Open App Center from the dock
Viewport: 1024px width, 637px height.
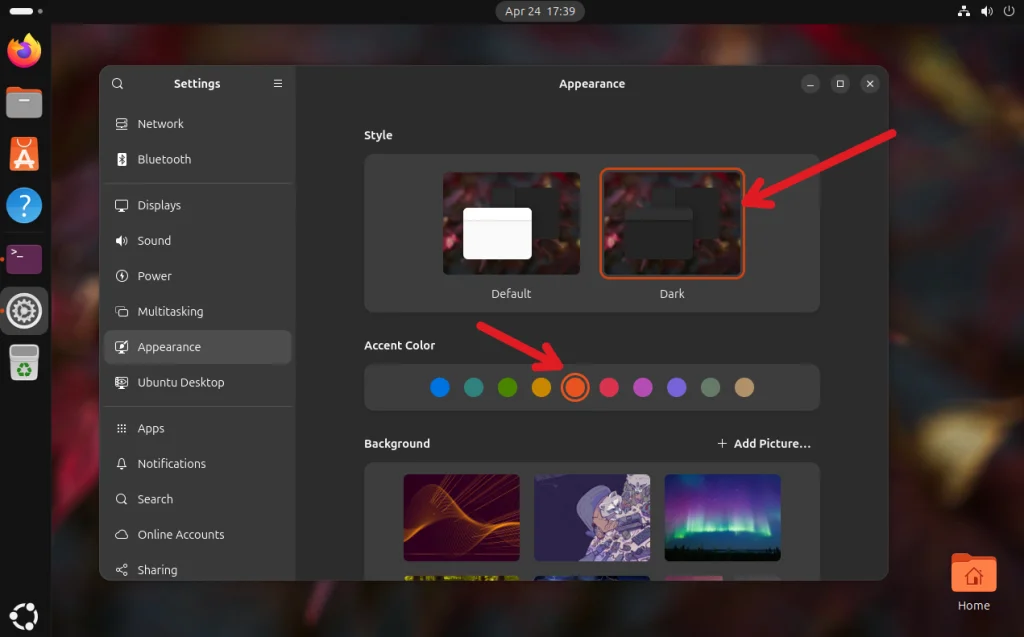pyautogui.click(x=24, y=154)
